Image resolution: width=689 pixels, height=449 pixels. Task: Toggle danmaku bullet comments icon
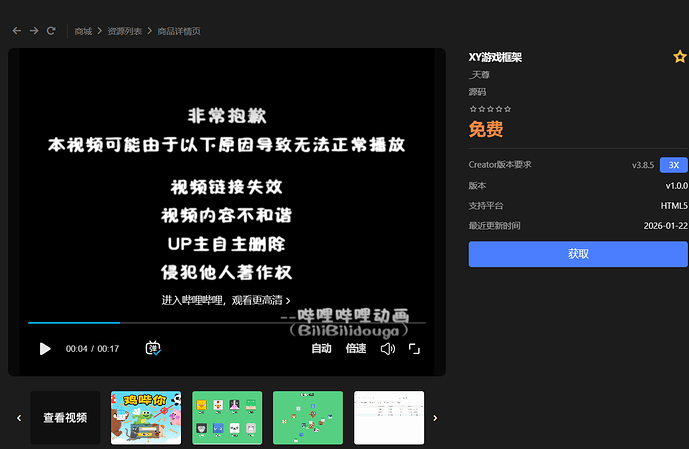[153, 348]
